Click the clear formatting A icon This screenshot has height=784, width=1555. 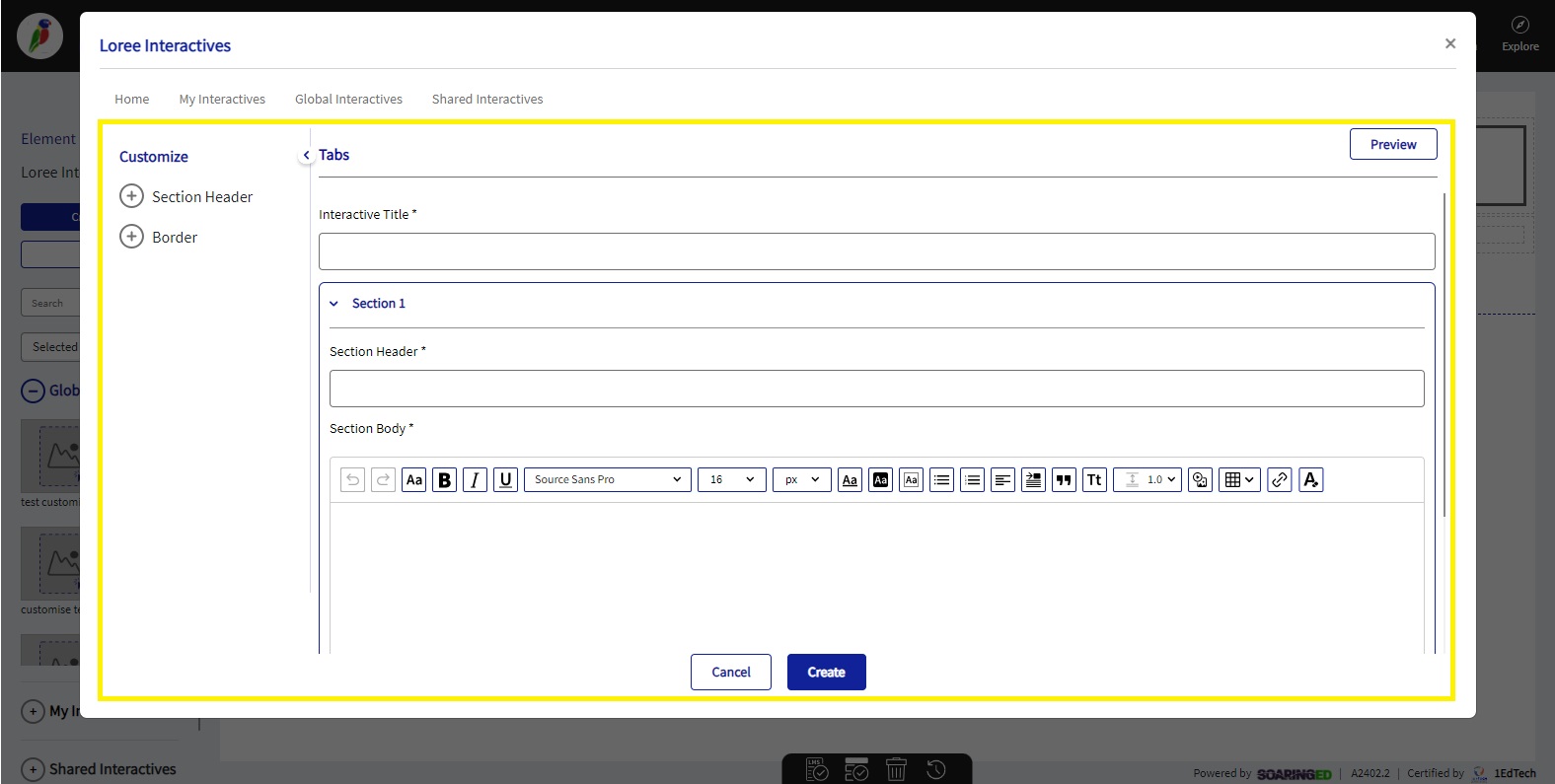tap(1310, 479)
